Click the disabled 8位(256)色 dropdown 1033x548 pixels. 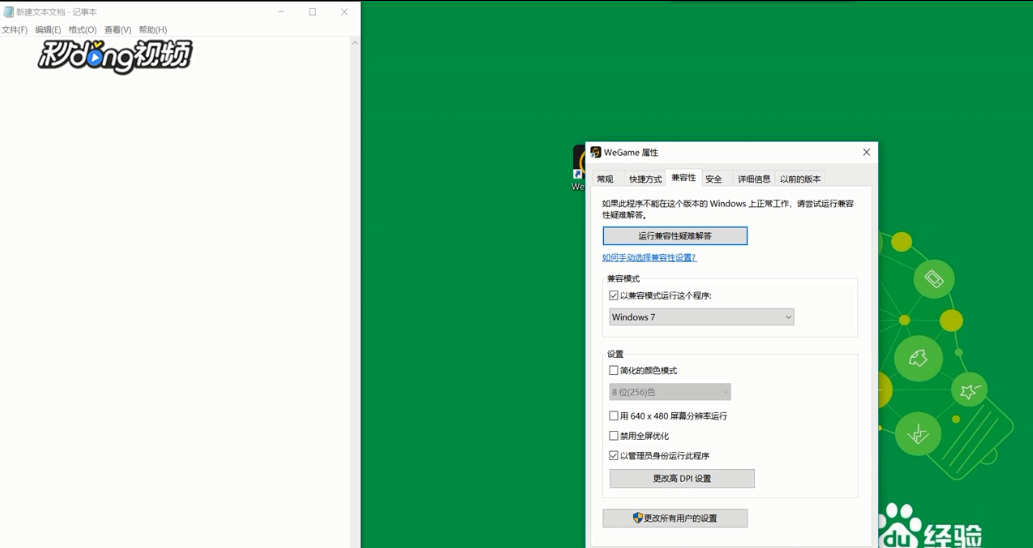pyautogui.click(x=669, y=392)
